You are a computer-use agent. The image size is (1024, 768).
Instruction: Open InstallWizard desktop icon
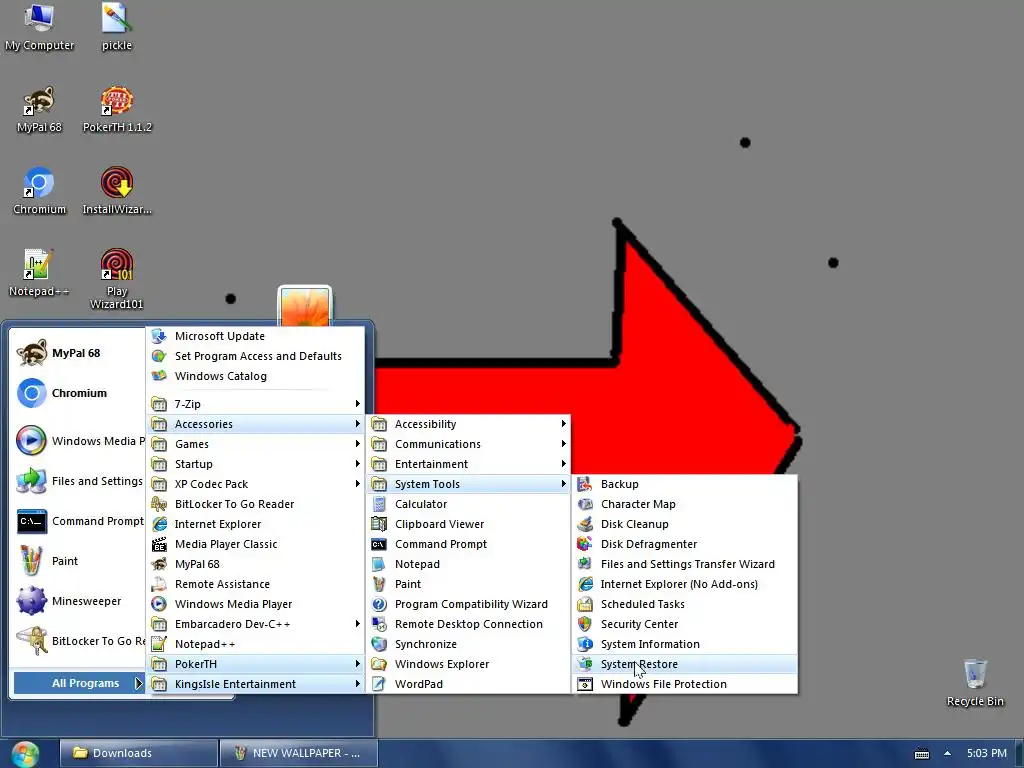117,191
